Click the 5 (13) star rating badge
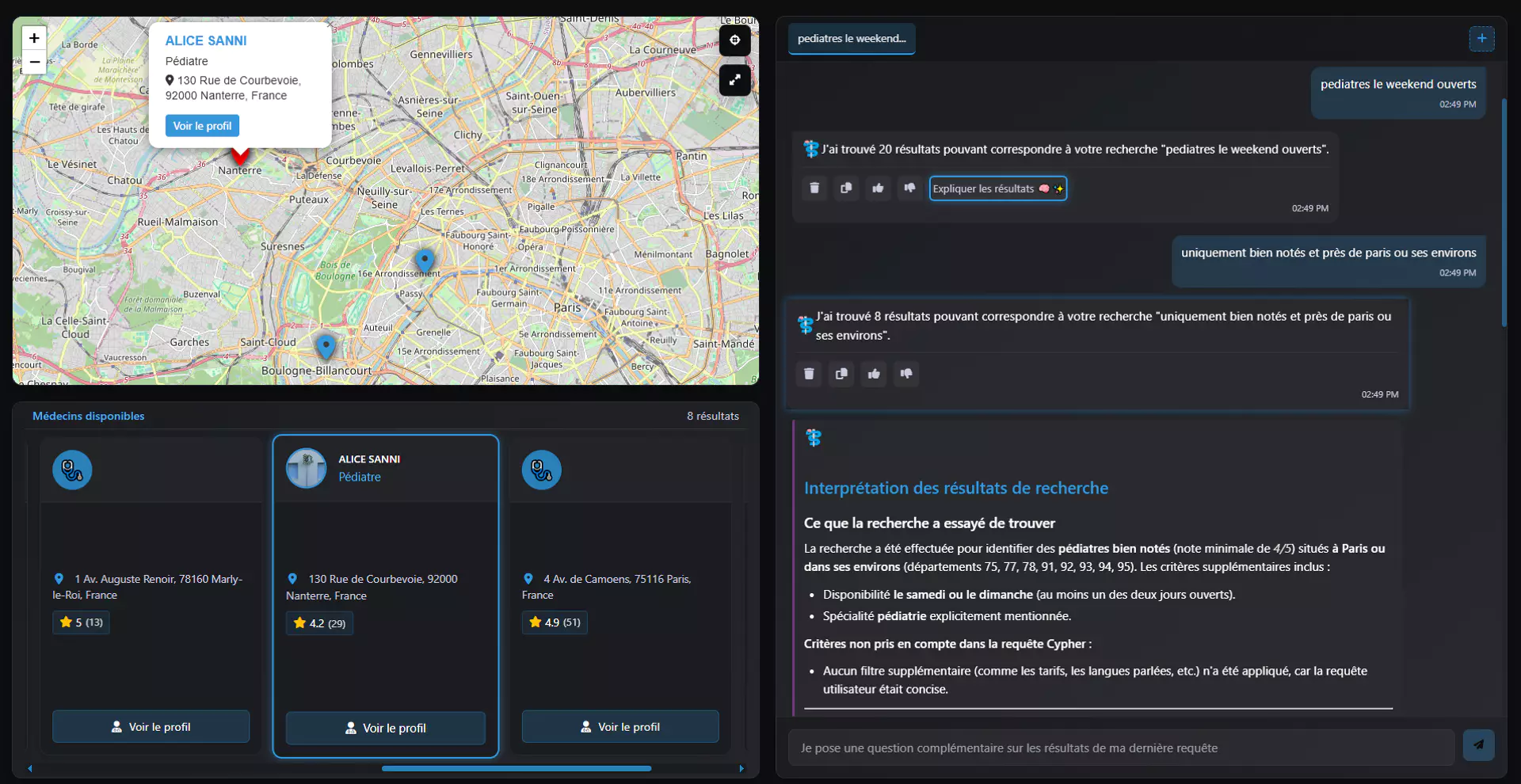 pyautogui.click(x=82, y=622)
